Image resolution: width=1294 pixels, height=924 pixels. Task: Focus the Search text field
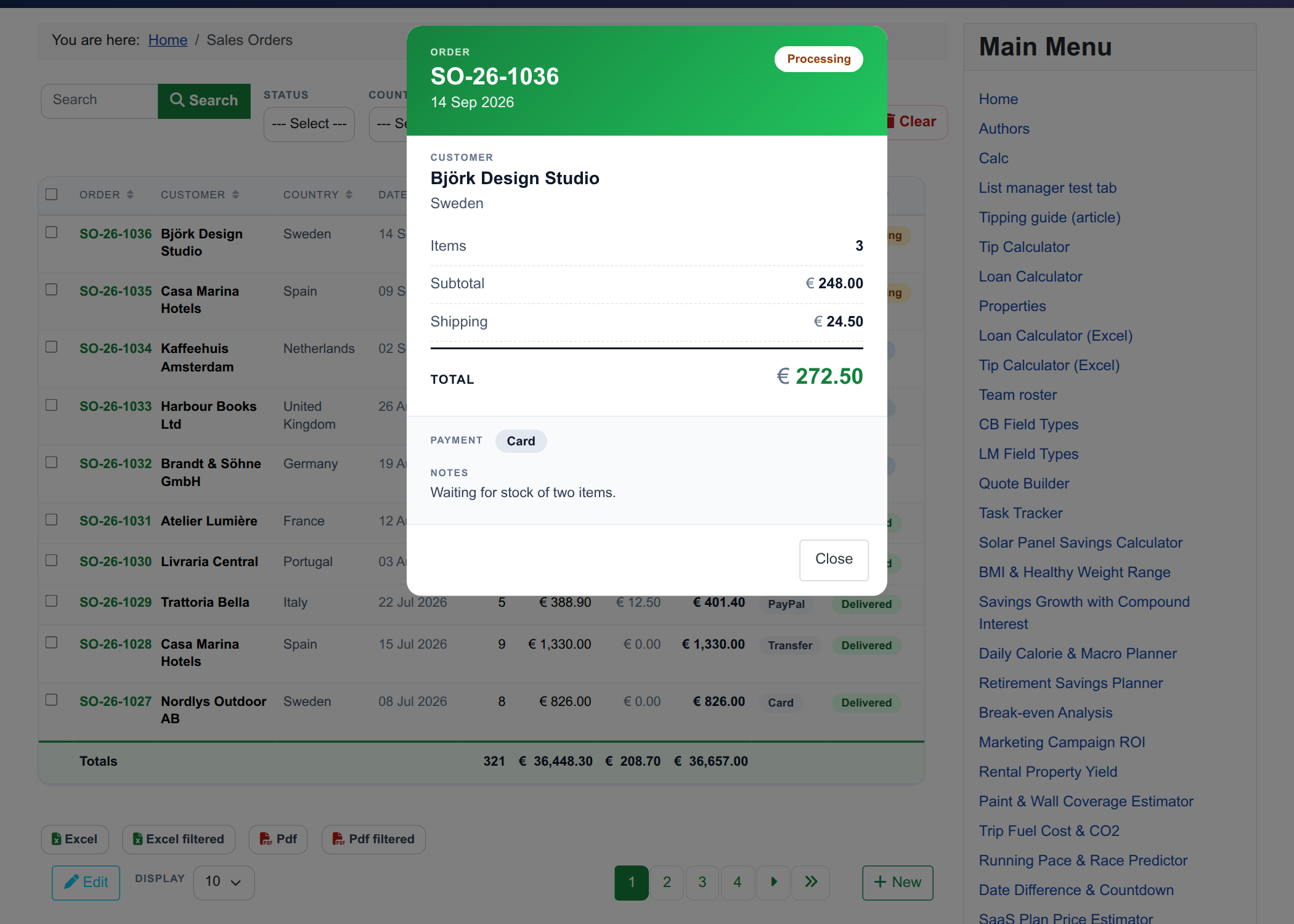pos(99,100)
